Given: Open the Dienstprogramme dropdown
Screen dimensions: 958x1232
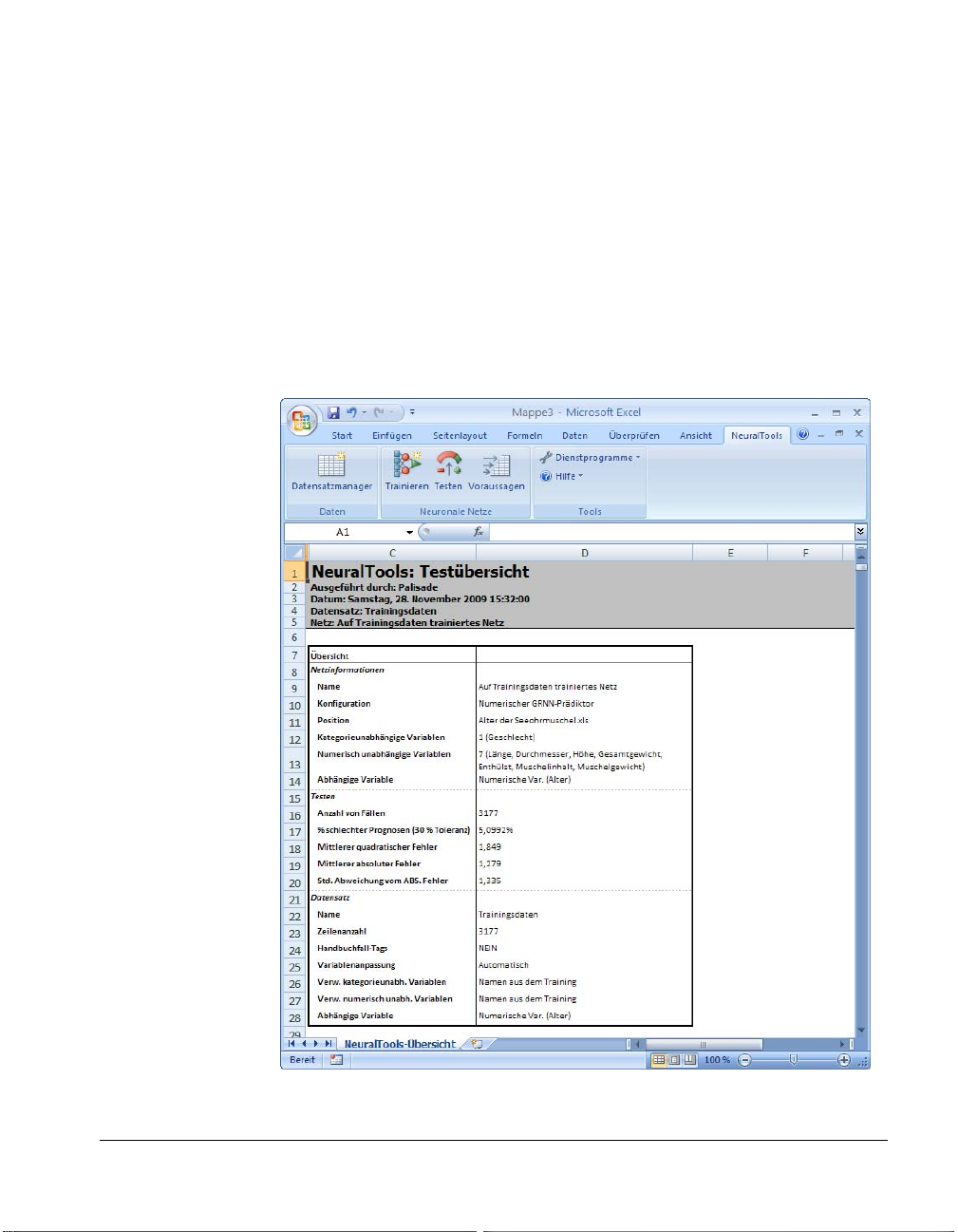Looking at the screenshot, I should [590, 458].
